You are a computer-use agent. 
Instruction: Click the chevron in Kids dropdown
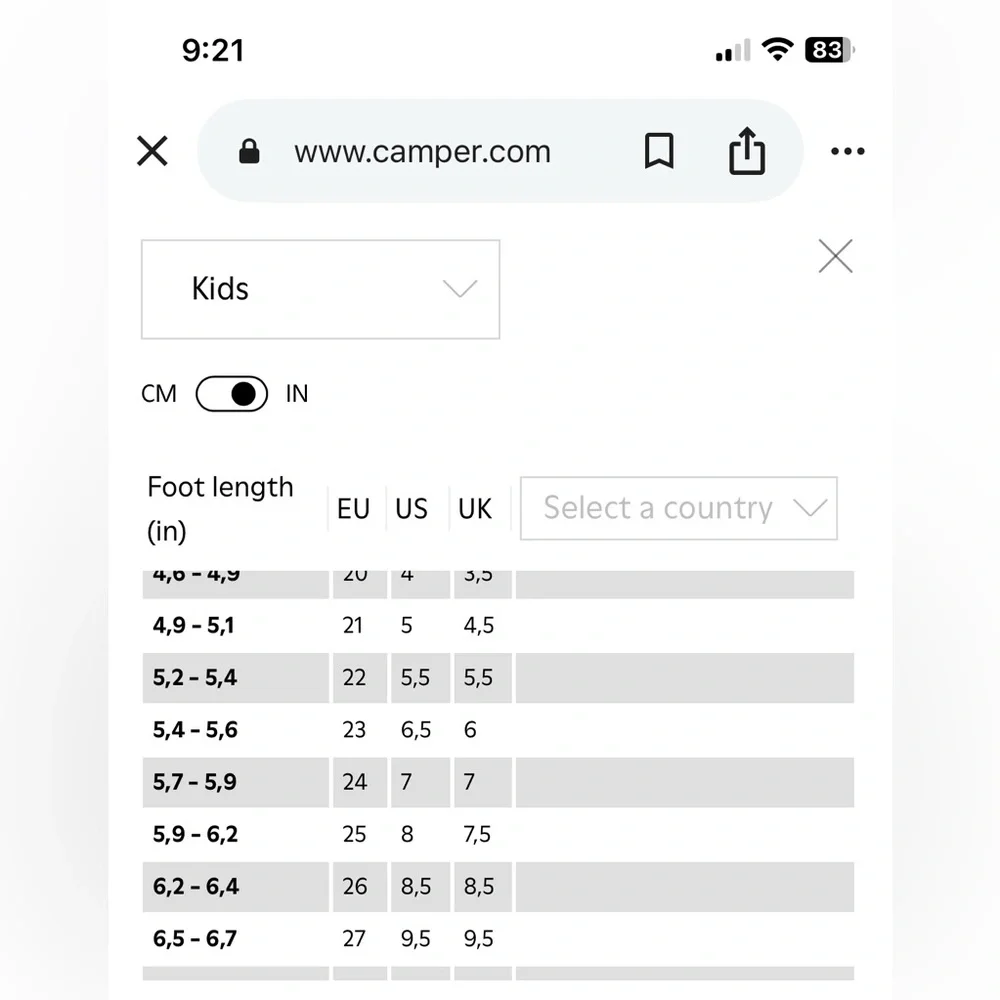point(460,289)
